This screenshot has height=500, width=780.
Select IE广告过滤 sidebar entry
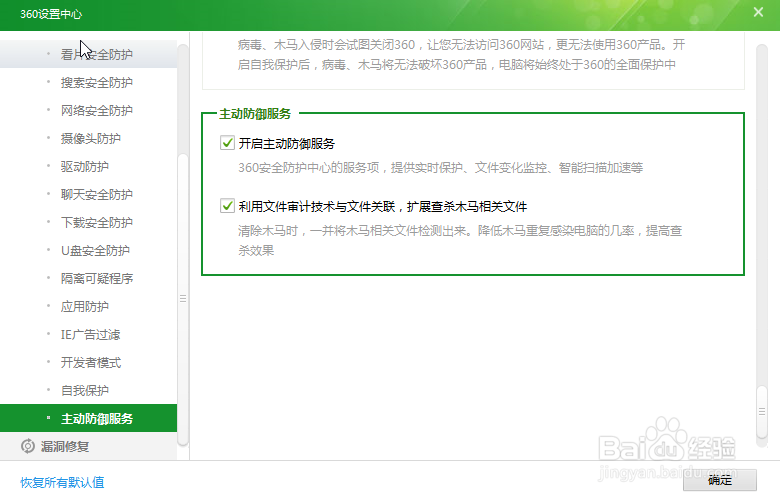pos(89,334)
